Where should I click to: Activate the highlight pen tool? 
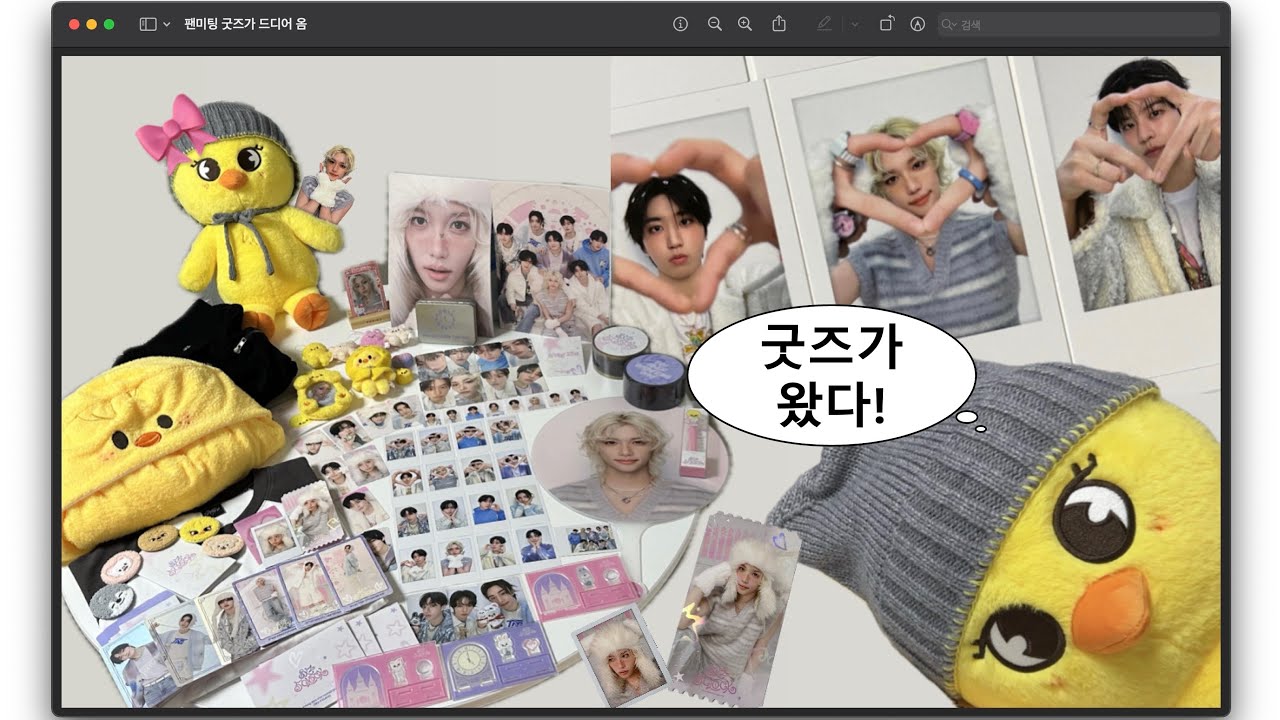tap(824, 24)
